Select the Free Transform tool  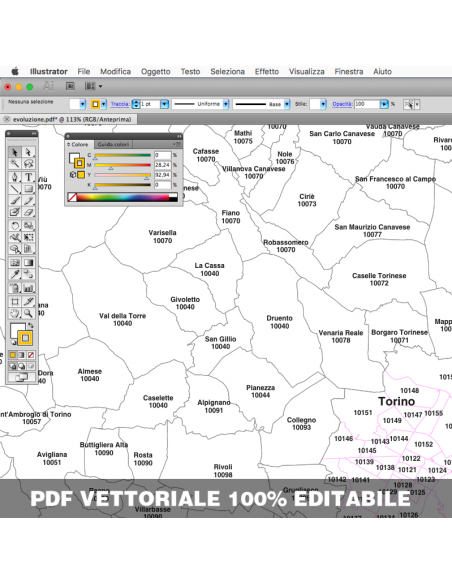click(x=28, y=237)
